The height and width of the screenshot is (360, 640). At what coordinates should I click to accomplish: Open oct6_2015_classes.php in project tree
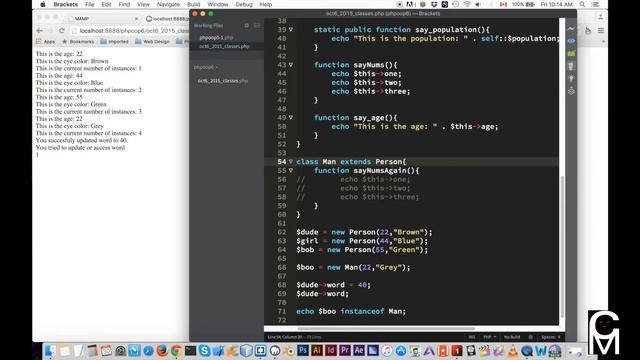[223, 81]
